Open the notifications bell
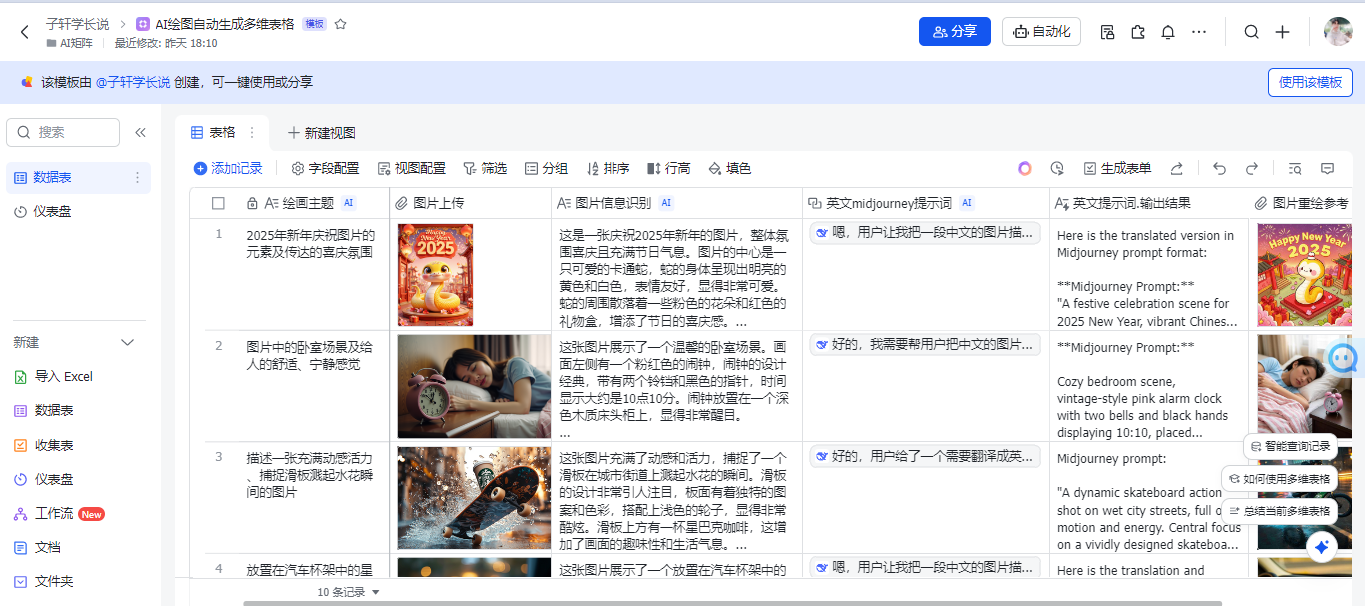 [x=1167, y=32]
